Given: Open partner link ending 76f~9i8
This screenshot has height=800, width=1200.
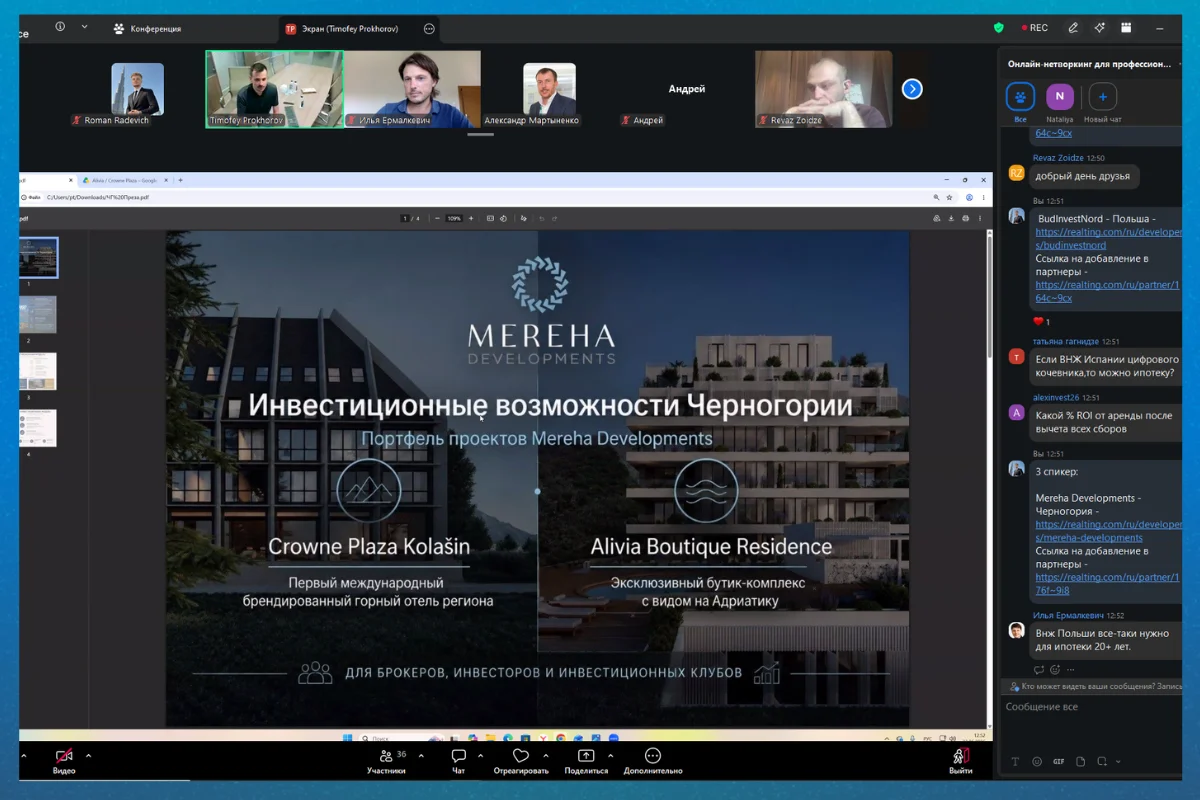Looking at the screenshot, I should [1108, 583].
